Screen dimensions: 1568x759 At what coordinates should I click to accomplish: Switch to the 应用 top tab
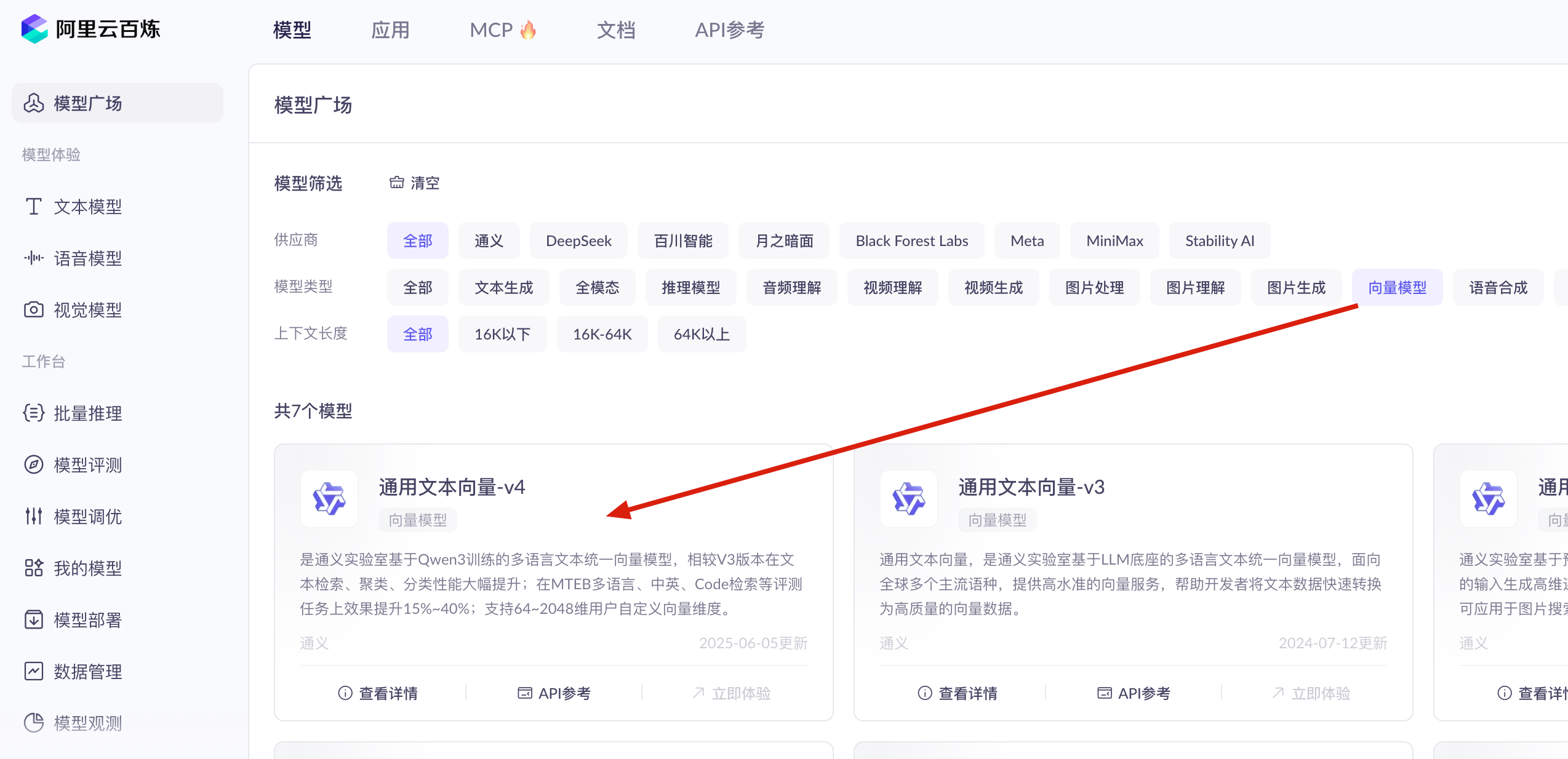click(390, 30)
